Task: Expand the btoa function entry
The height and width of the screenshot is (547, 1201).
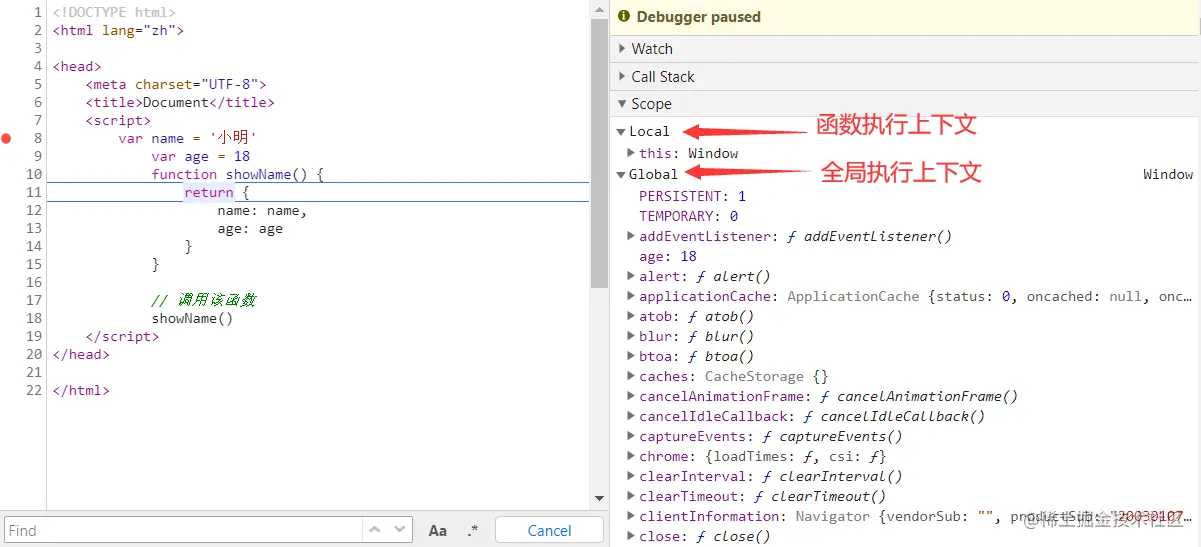Action: point(631,356)
